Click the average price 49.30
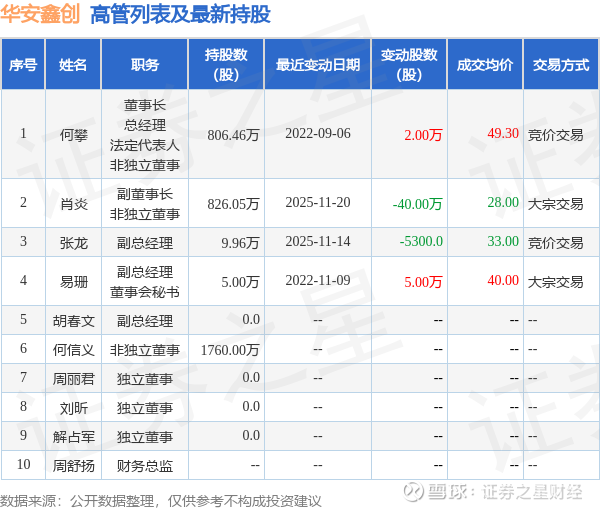 coord(503,133)
